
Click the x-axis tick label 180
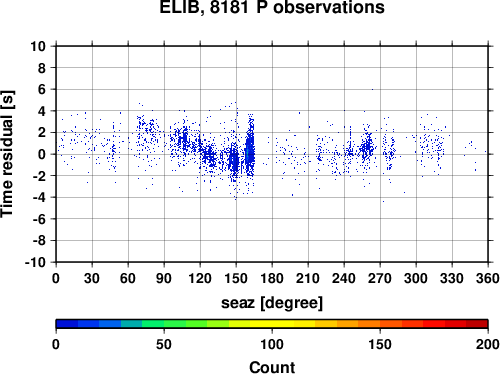point(272,278)
